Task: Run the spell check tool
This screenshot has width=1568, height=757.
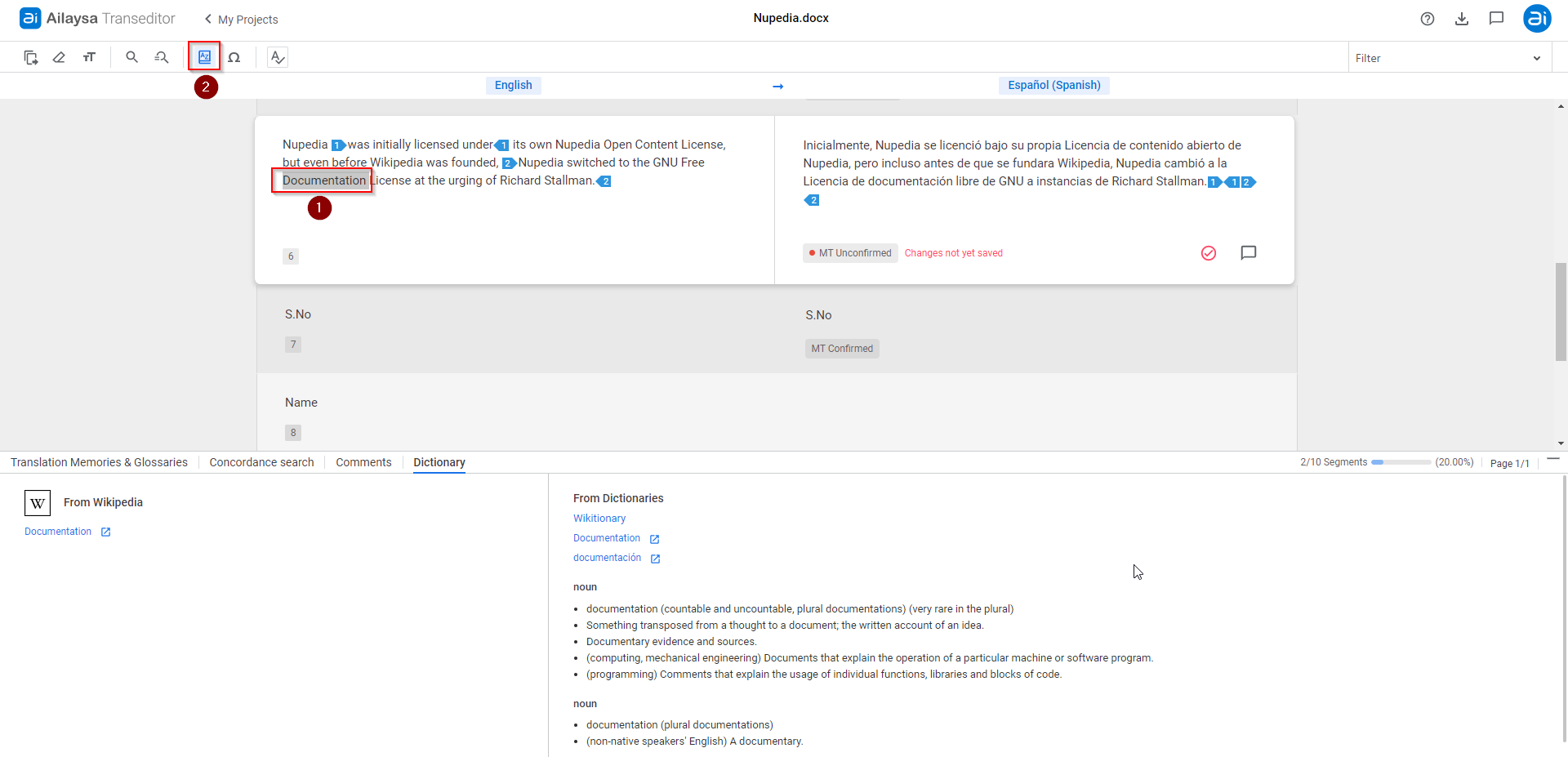Action: point(278,57)
